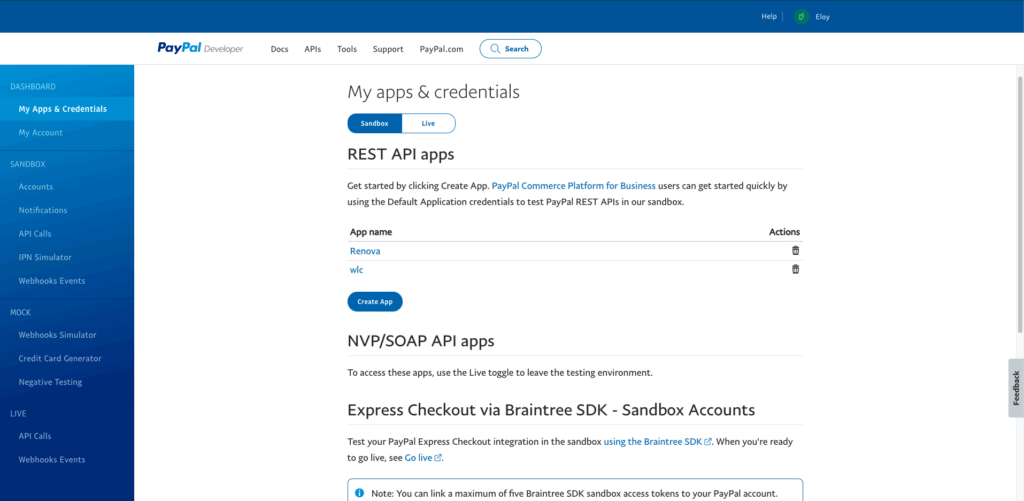Open the APIs menu

point(313,49)
